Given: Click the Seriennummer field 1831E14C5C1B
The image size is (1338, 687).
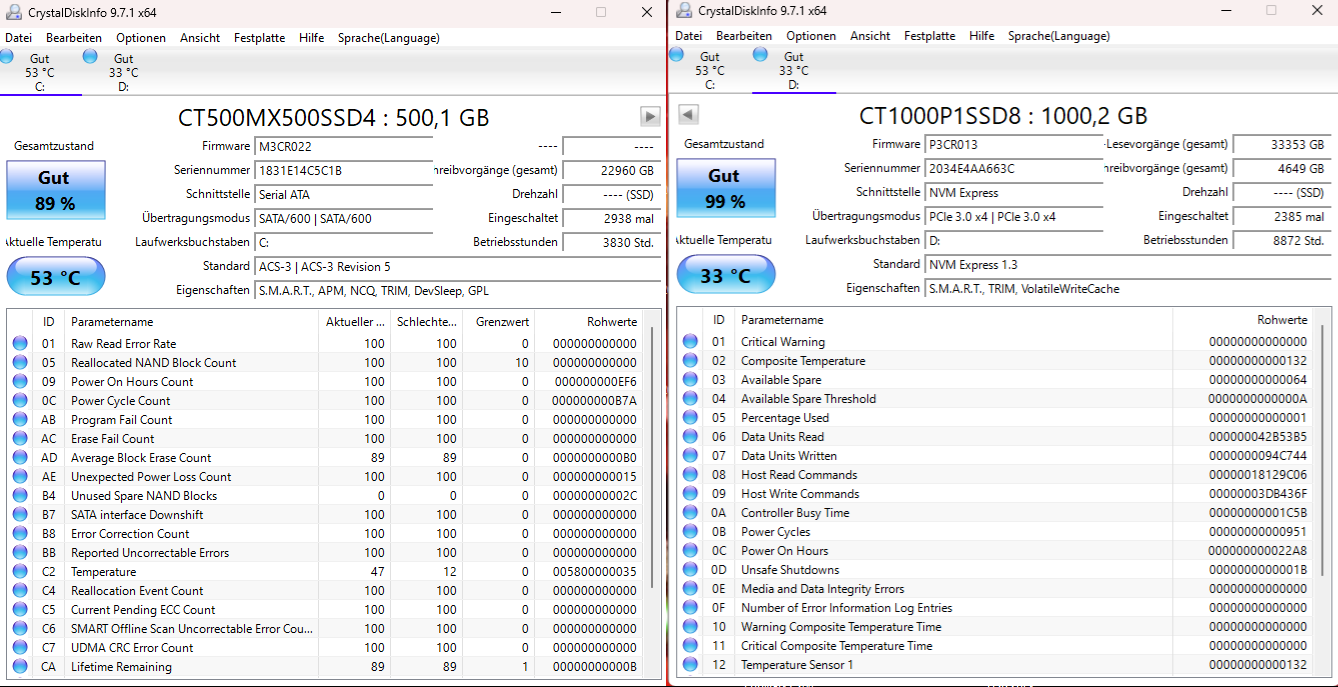Looking at the screenshot, I should click(344, 170).
